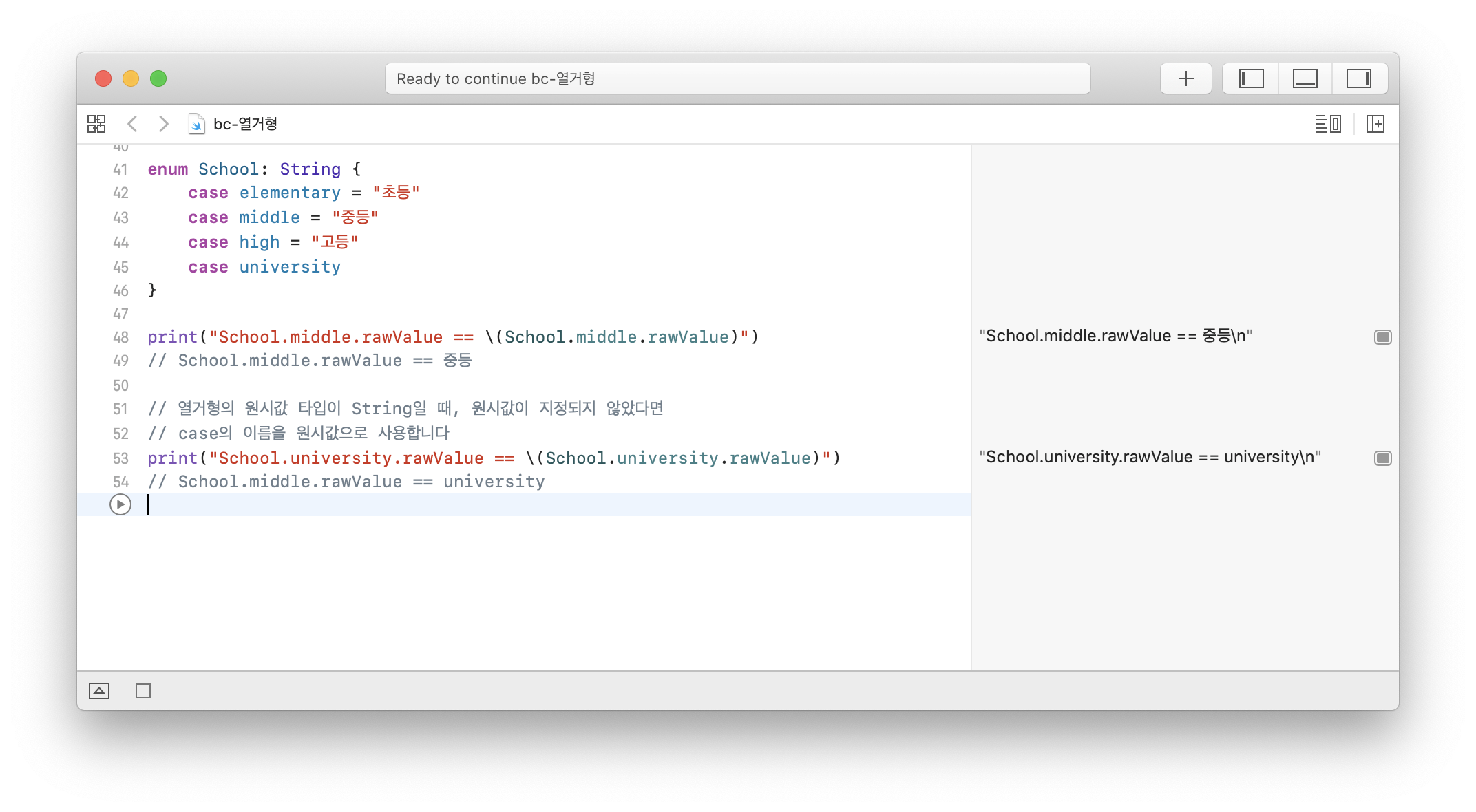
Task: Add a new editor pane
Action: coord(1375,124)
